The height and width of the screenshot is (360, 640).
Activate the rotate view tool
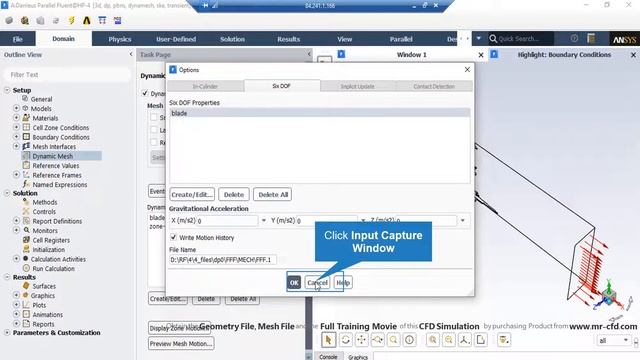(x=345, y=340)
